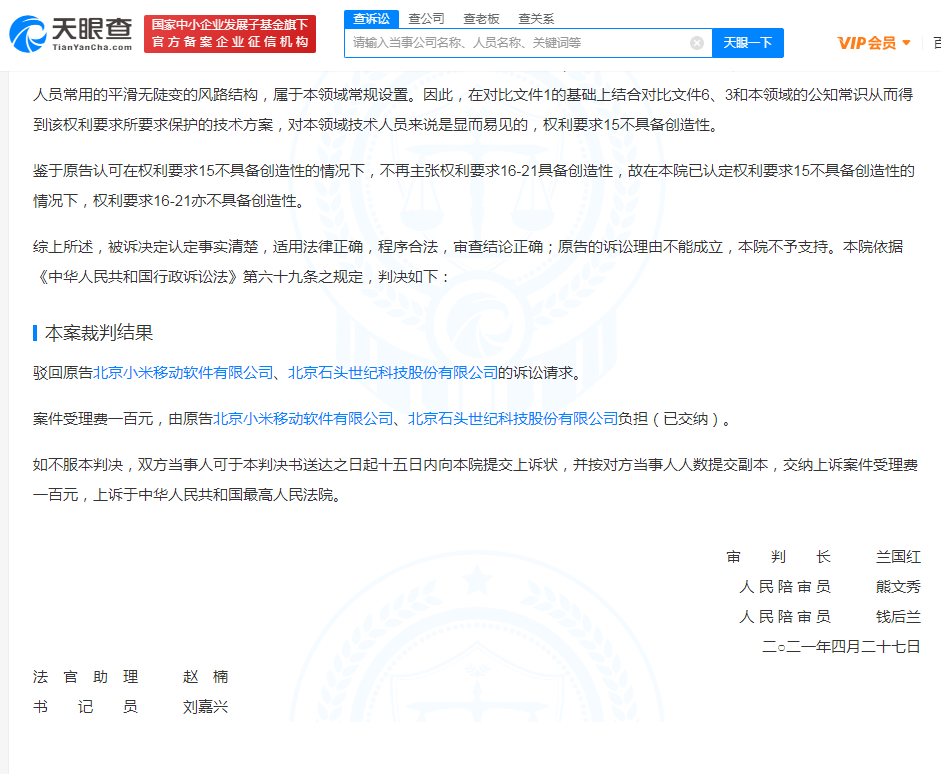
Task: Click the red official certification badge banner
Action: click(x=232, y=31)
